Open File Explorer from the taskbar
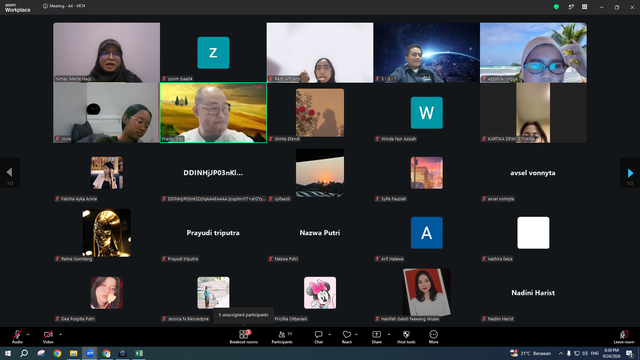Viewport: 640px width, 360px height. tap(73, 353)
